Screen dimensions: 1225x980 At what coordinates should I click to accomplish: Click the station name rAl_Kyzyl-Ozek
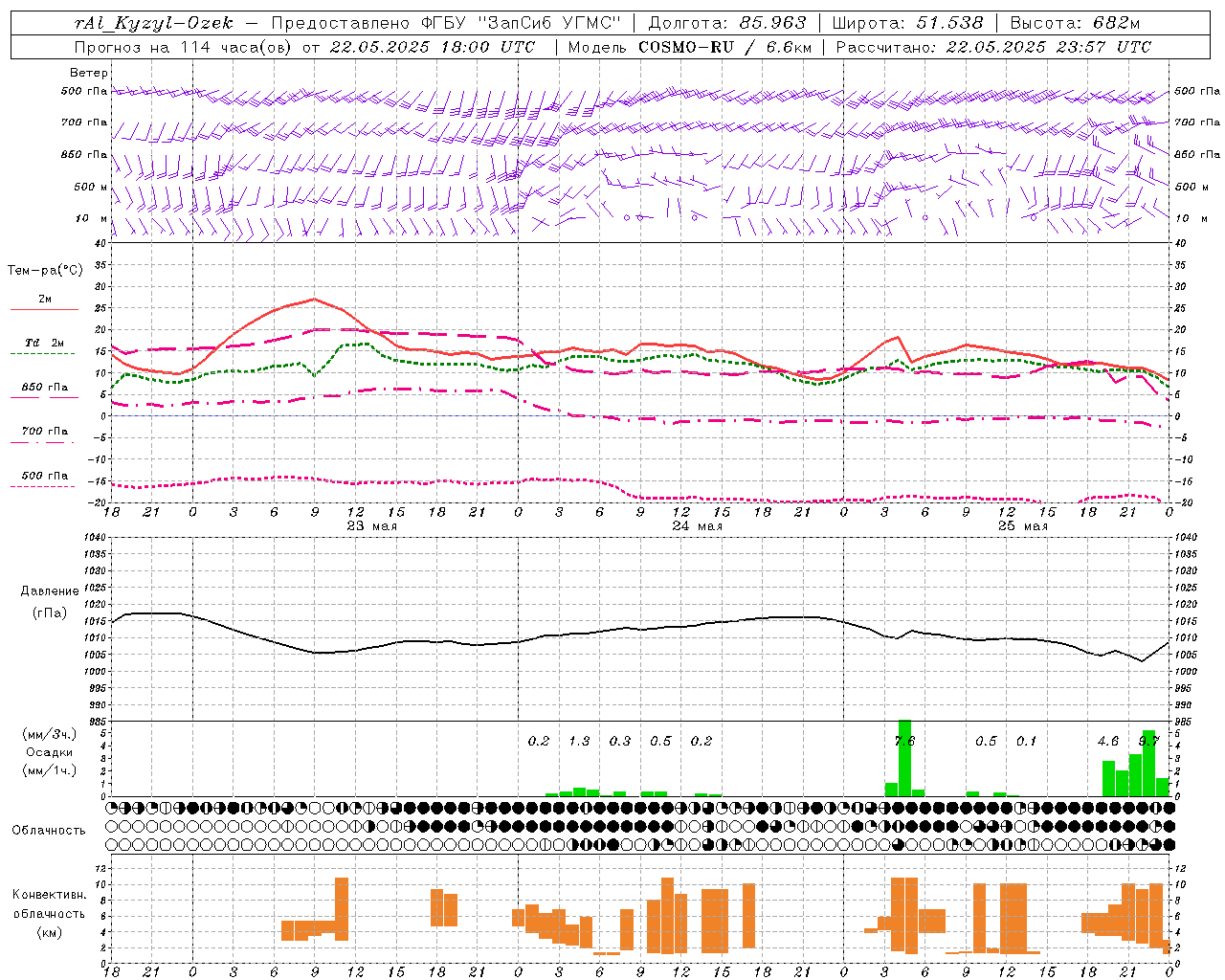coord(153,23)
